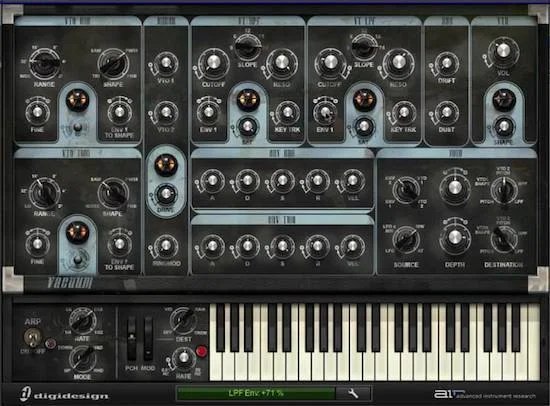This screenshot has height=406, width=550.
Task: Click the small round button beside ARP switch
Action: point(51,344)
